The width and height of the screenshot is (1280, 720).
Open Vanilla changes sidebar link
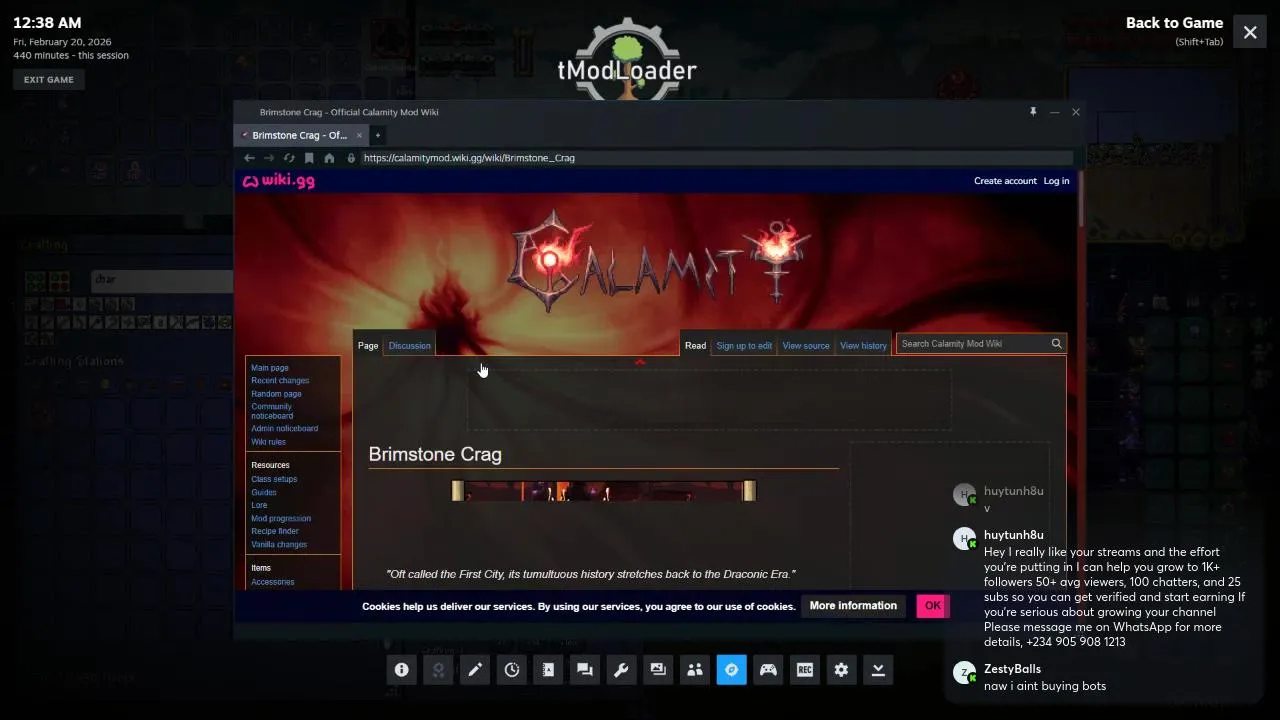[x=279, y=545]
